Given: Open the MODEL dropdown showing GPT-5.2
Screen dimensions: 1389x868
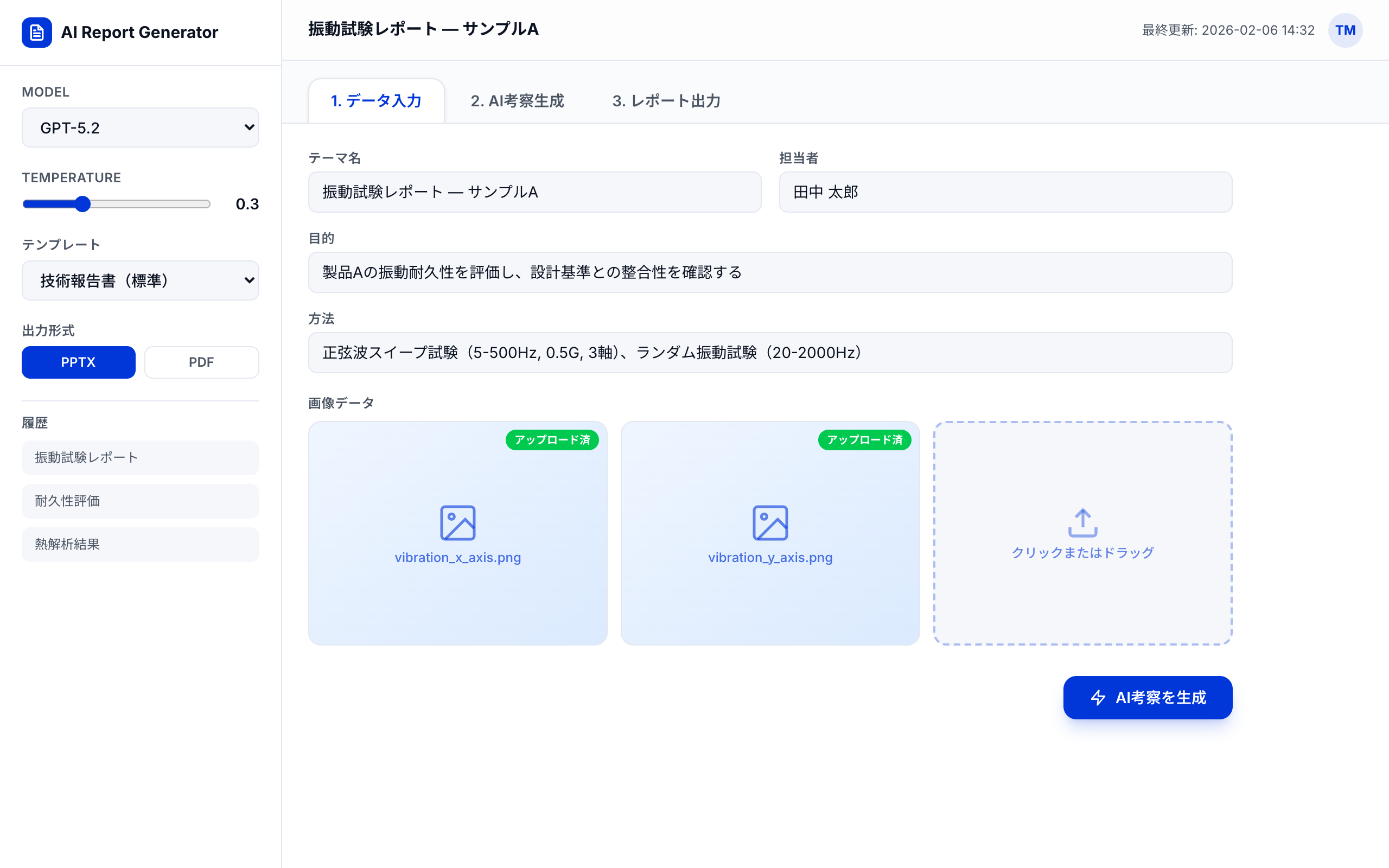Looking at the screenshot, I should [x=140, y=127].
